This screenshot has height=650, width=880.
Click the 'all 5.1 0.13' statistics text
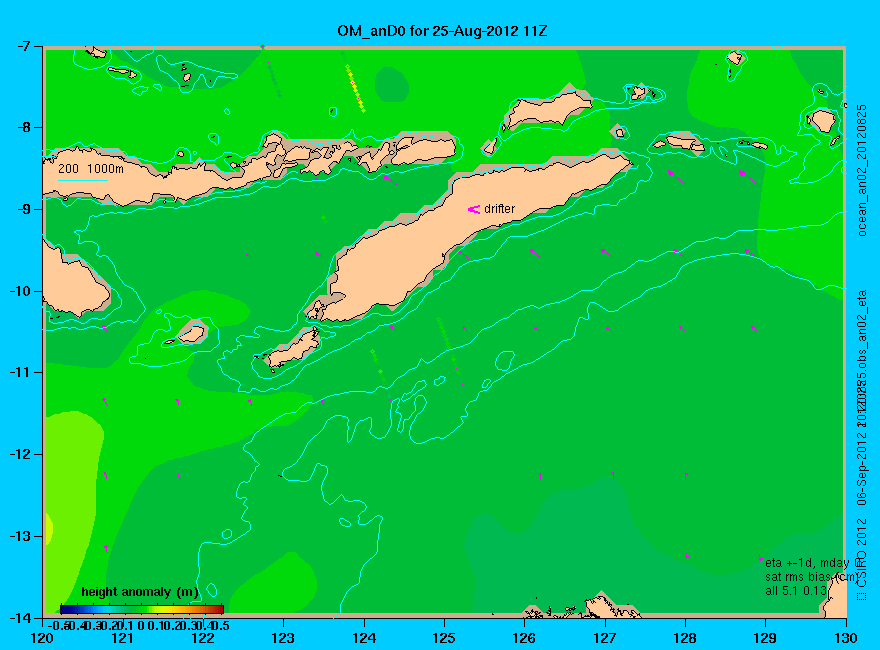(x=796, y=591)
